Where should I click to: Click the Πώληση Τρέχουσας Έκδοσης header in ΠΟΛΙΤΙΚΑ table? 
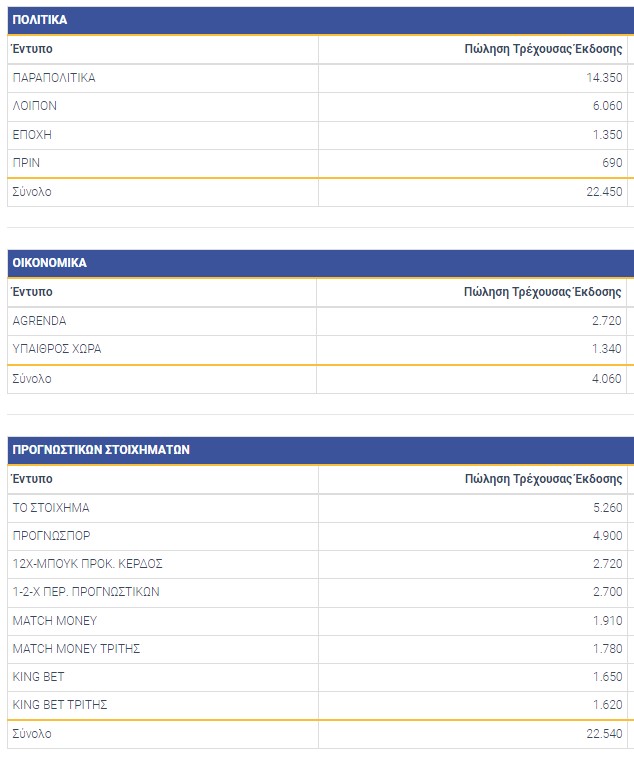click(543, 49)
